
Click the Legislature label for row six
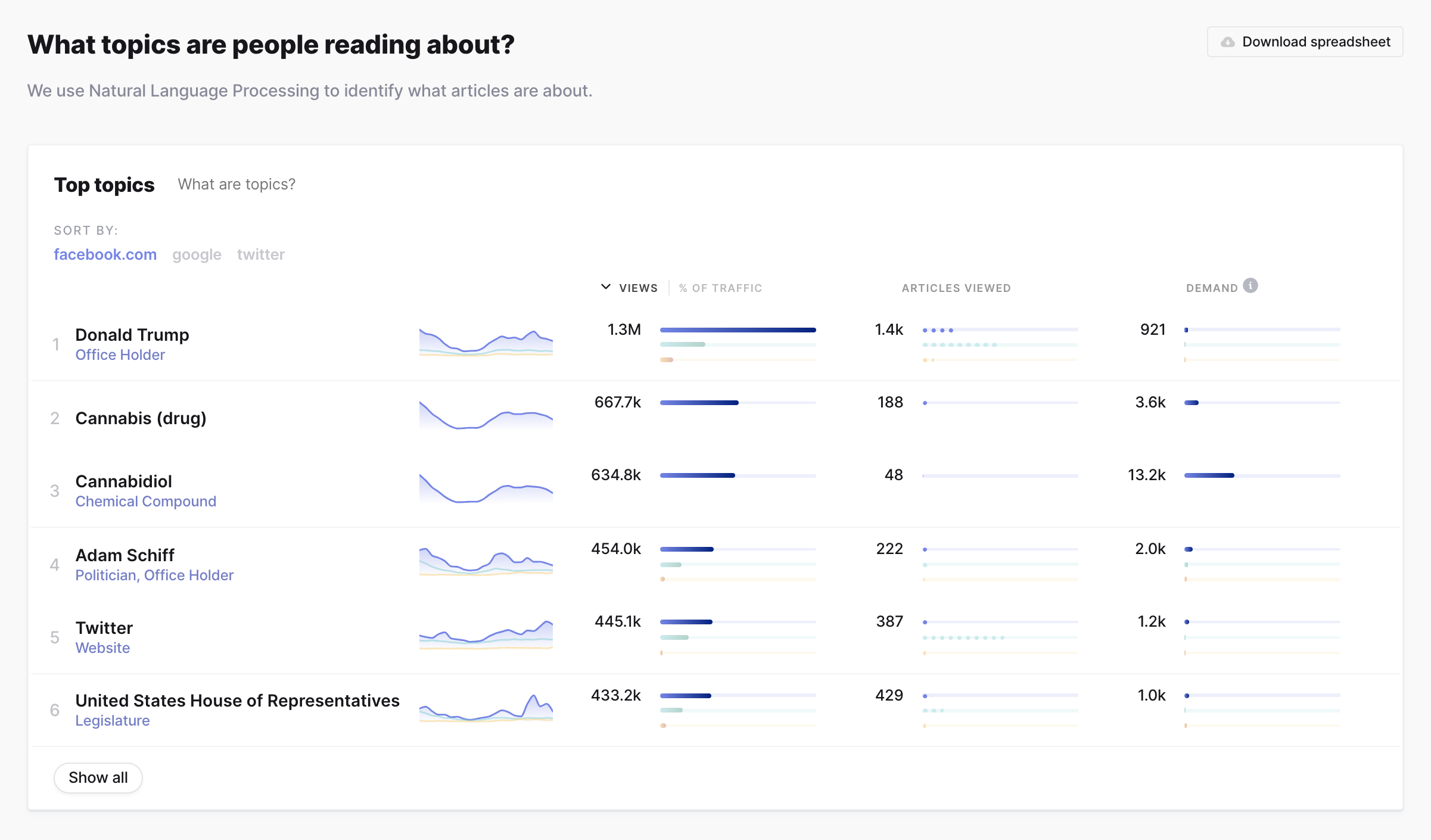112,720
